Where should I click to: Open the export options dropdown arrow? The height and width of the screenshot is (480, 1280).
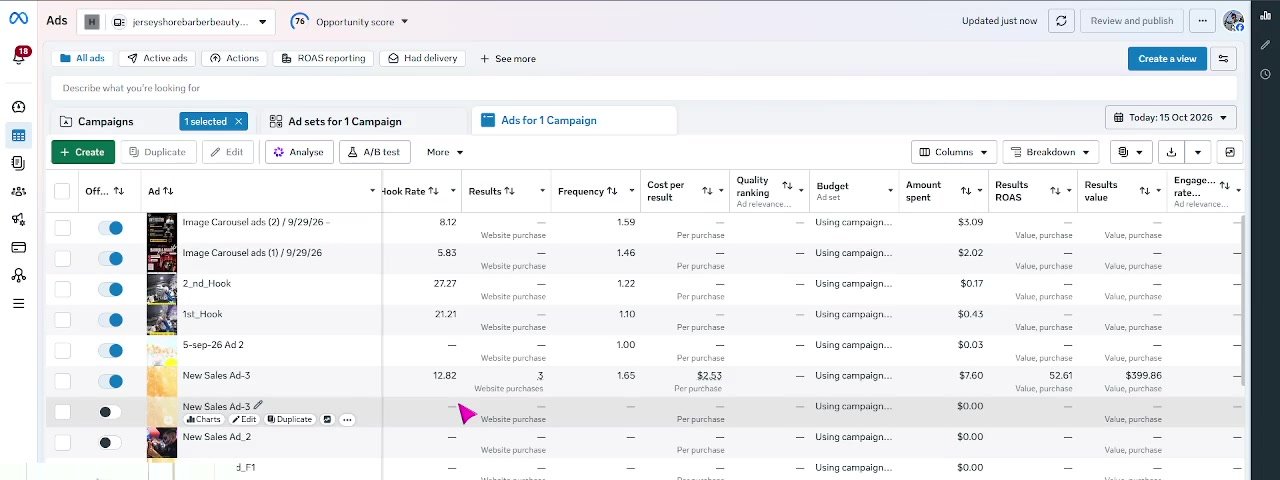coord(1197,152)
